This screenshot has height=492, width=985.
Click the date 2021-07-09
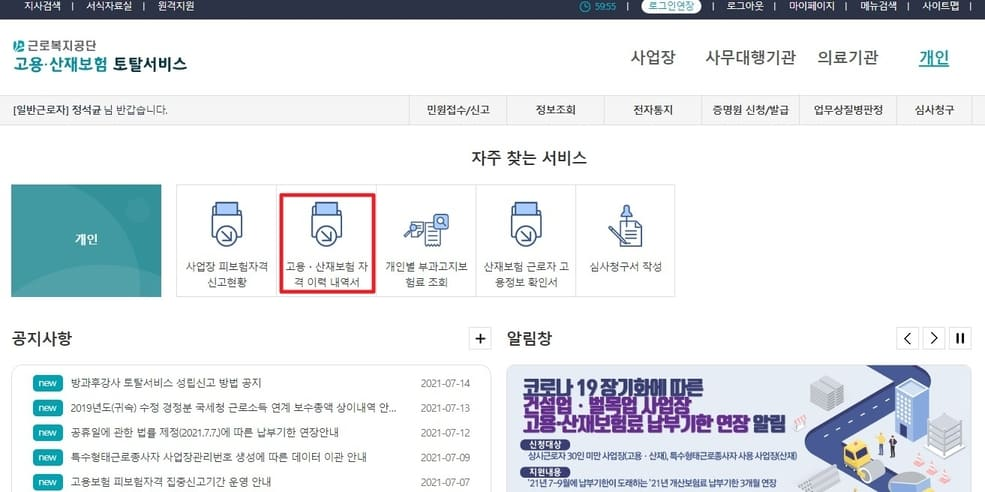tap(445, 457)
